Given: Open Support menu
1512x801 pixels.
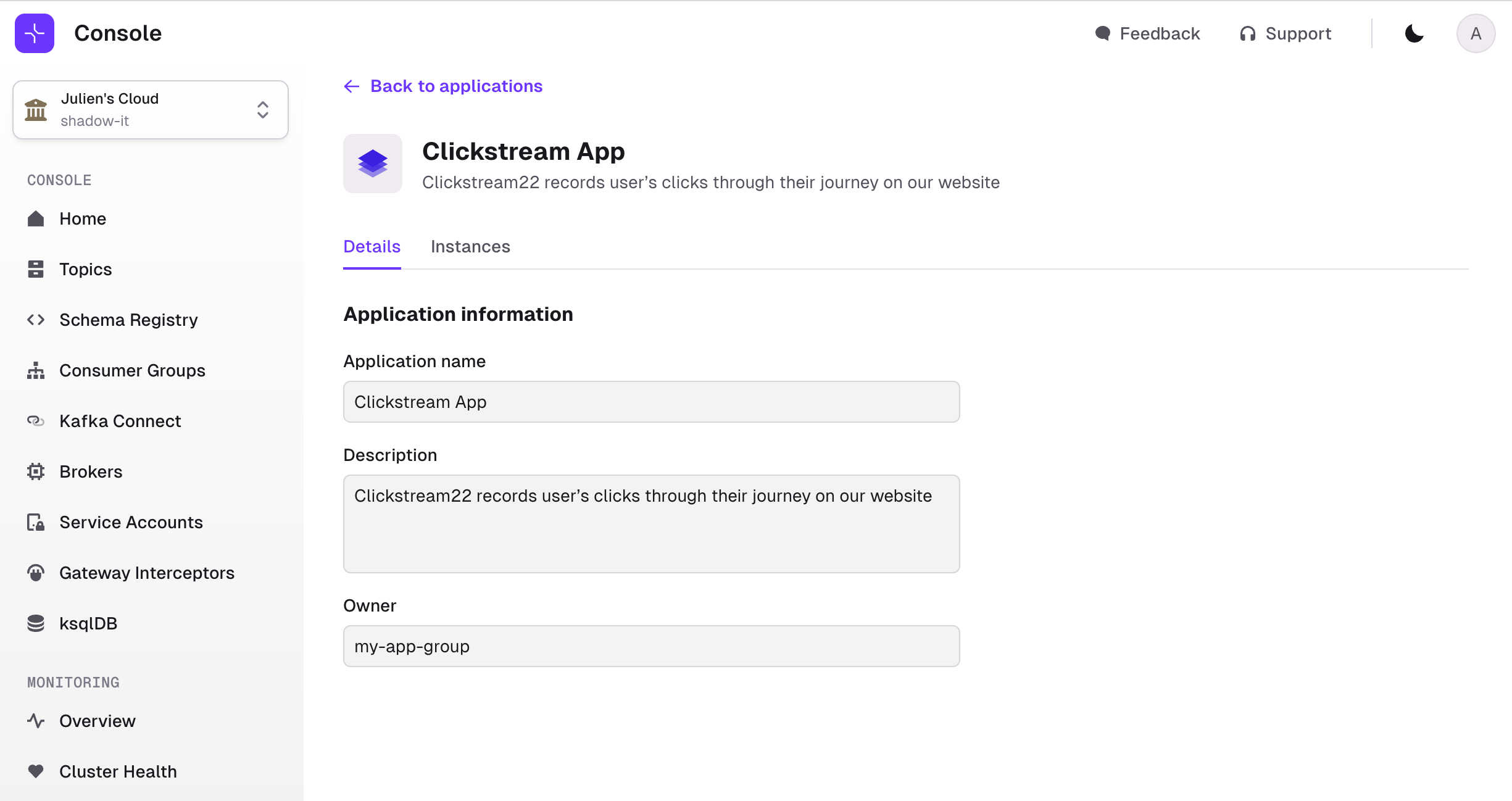Looking at the screenshot, I should [1285, 32].
